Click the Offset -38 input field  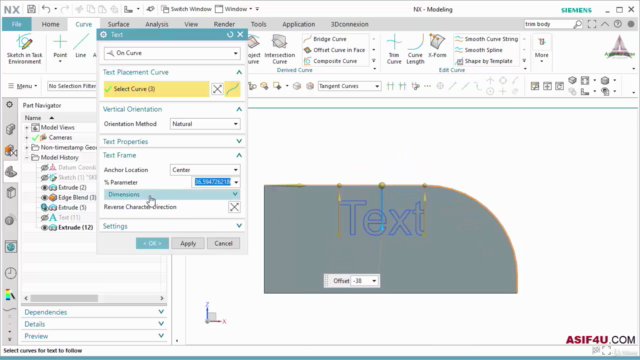(x=361, y=281)
